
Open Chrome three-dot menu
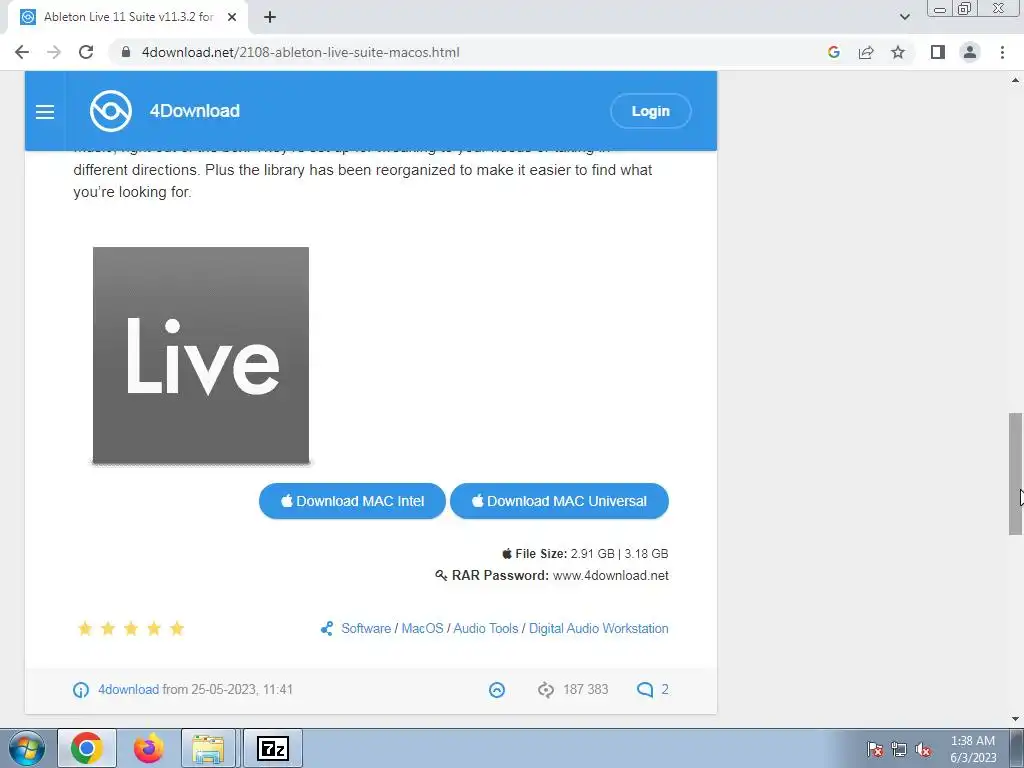pos(1002,52)
